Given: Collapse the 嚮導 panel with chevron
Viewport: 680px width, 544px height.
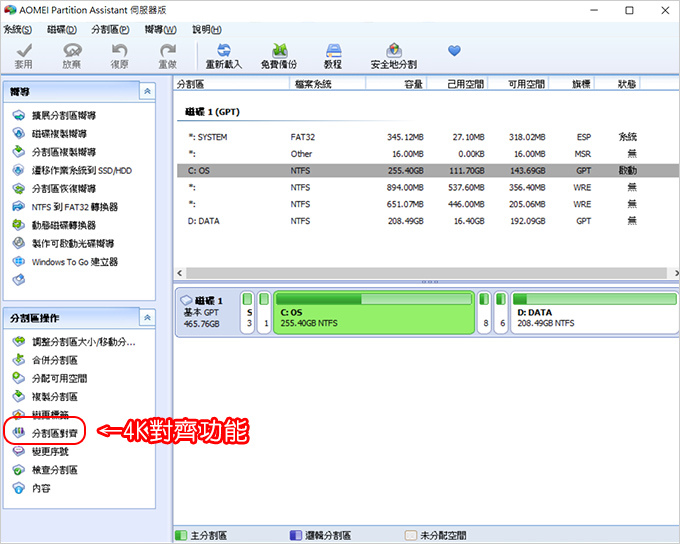Looking at the screenshot, I should (x=147, y=91).
